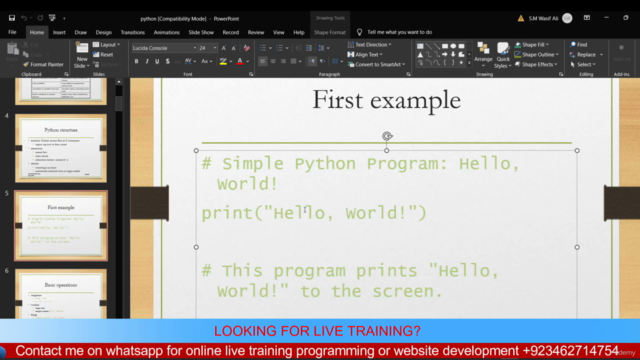
Task: Apply red font color
Action: (x=240, y=61)
